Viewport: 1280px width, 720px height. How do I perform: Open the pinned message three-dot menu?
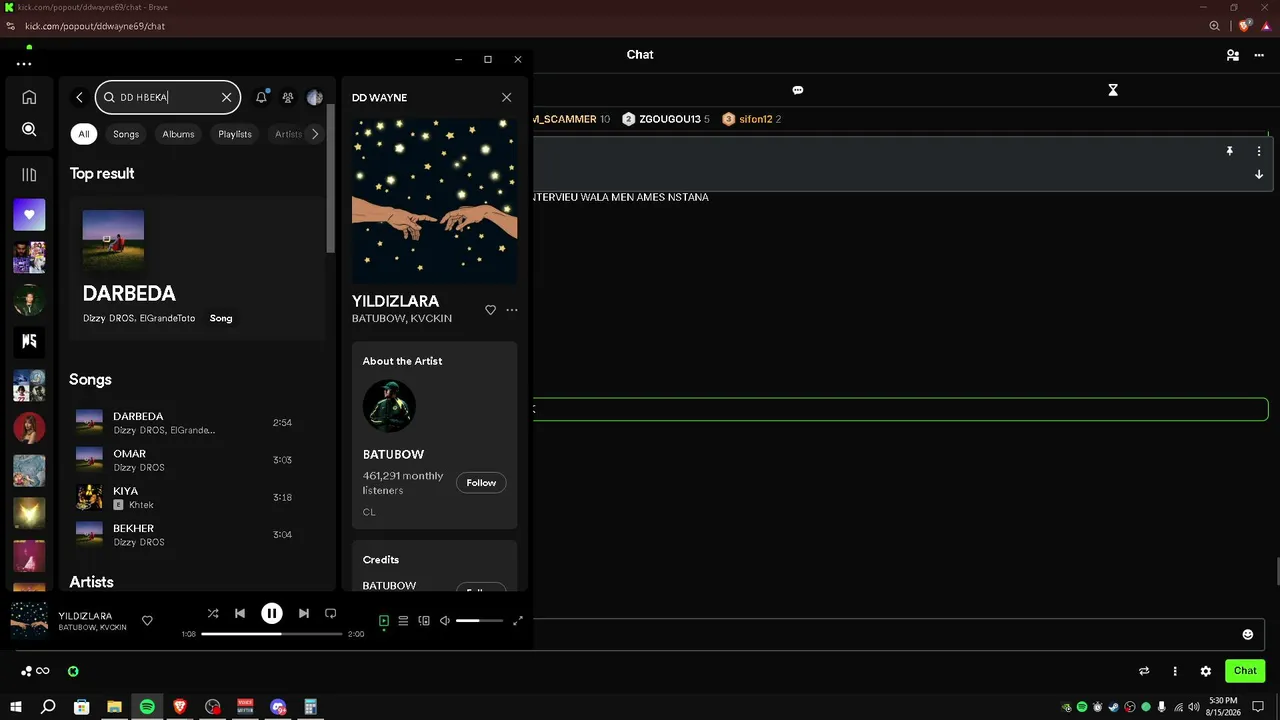[x=1259, y=151]
